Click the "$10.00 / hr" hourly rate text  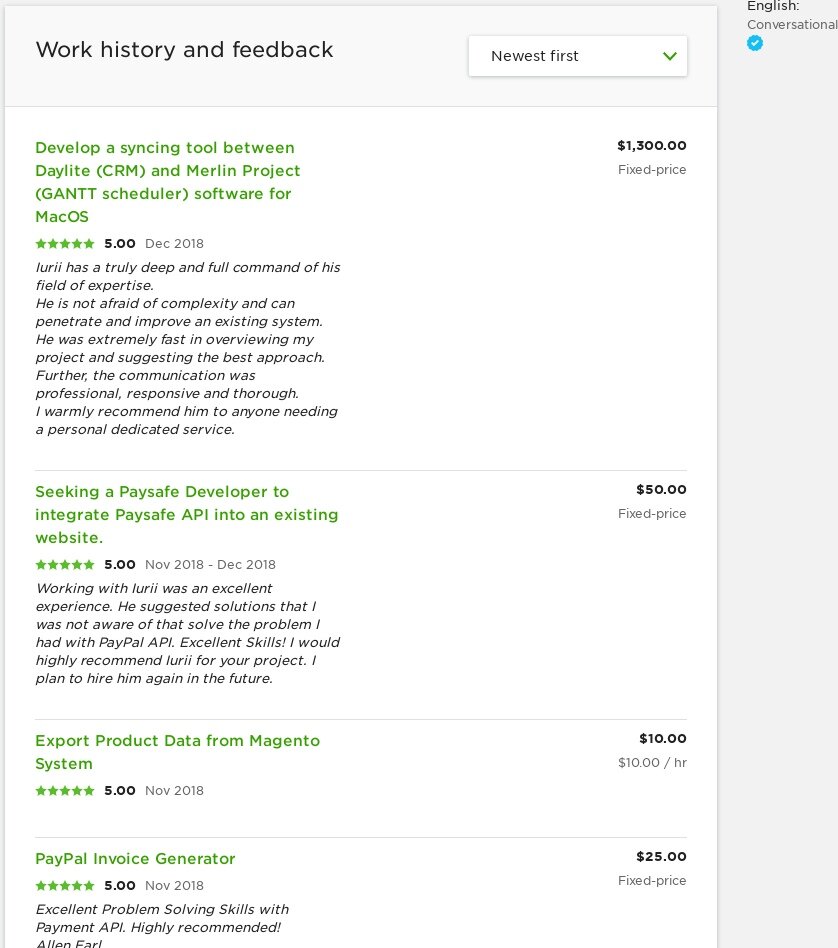click(x=652, y=763)
